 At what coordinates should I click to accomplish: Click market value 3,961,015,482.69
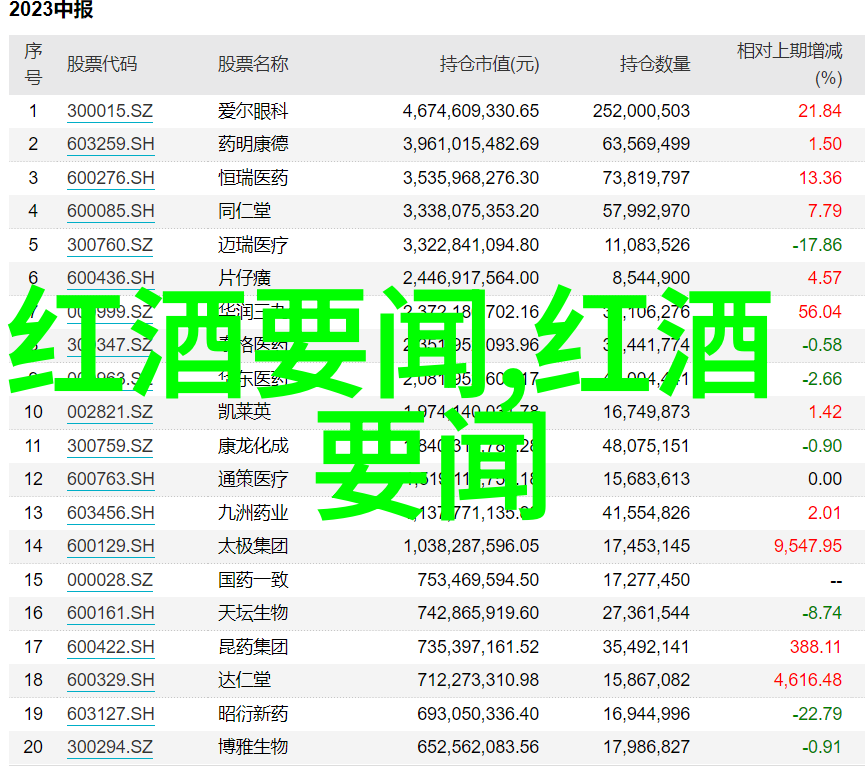(x=471, y=144)
